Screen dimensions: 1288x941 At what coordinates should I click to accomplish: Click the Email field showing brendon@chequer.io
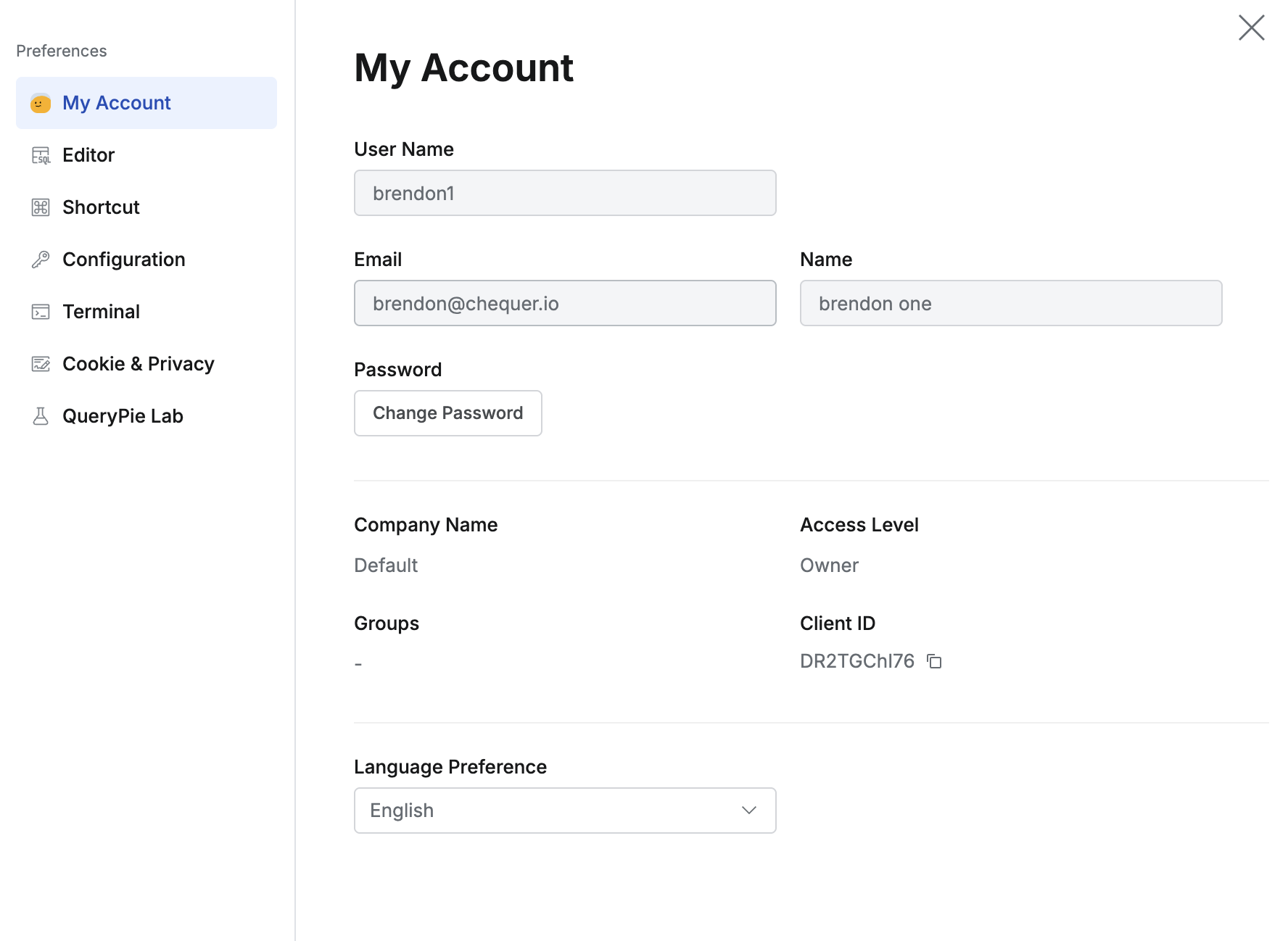point(564,303)
